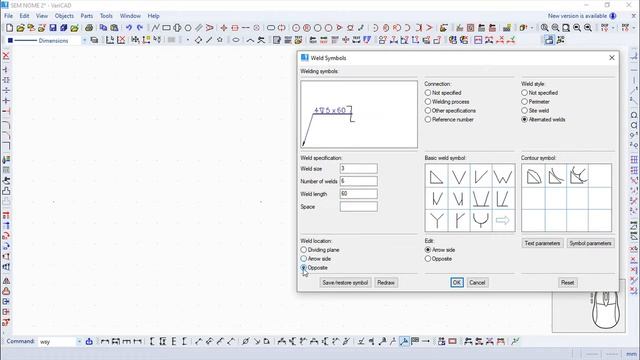Click the red X icon atop left toolbar

click(x=6, y=56)
